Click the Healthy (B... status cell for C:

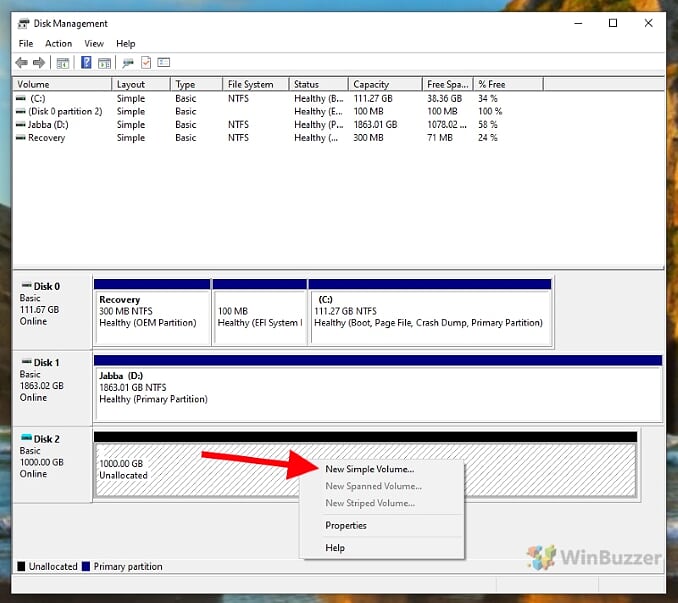click(x=319, y=99)
